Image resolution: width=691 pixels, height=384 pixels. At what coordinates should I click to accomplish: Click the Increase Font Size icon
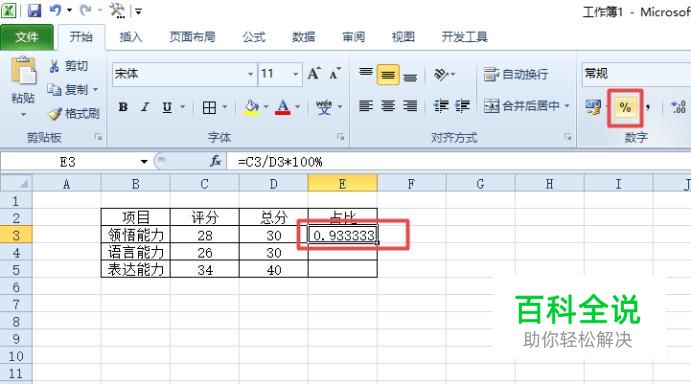(314, 74)
